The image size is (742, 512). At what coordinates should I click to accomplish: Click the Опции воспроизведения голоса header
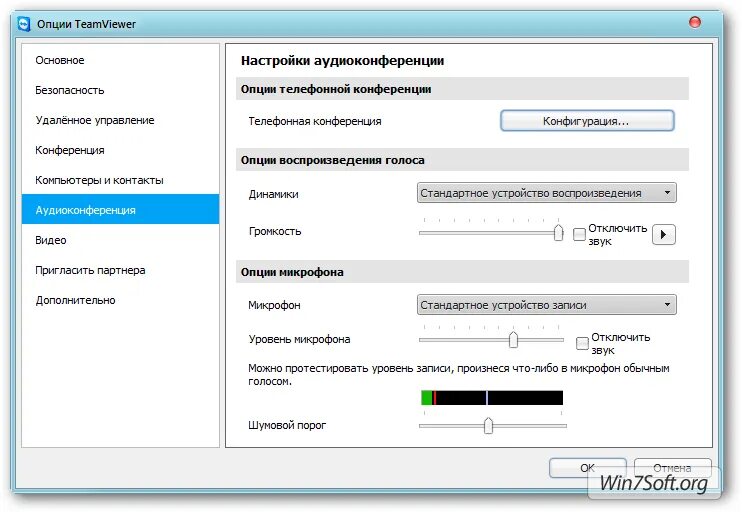(x=462, y=160)
